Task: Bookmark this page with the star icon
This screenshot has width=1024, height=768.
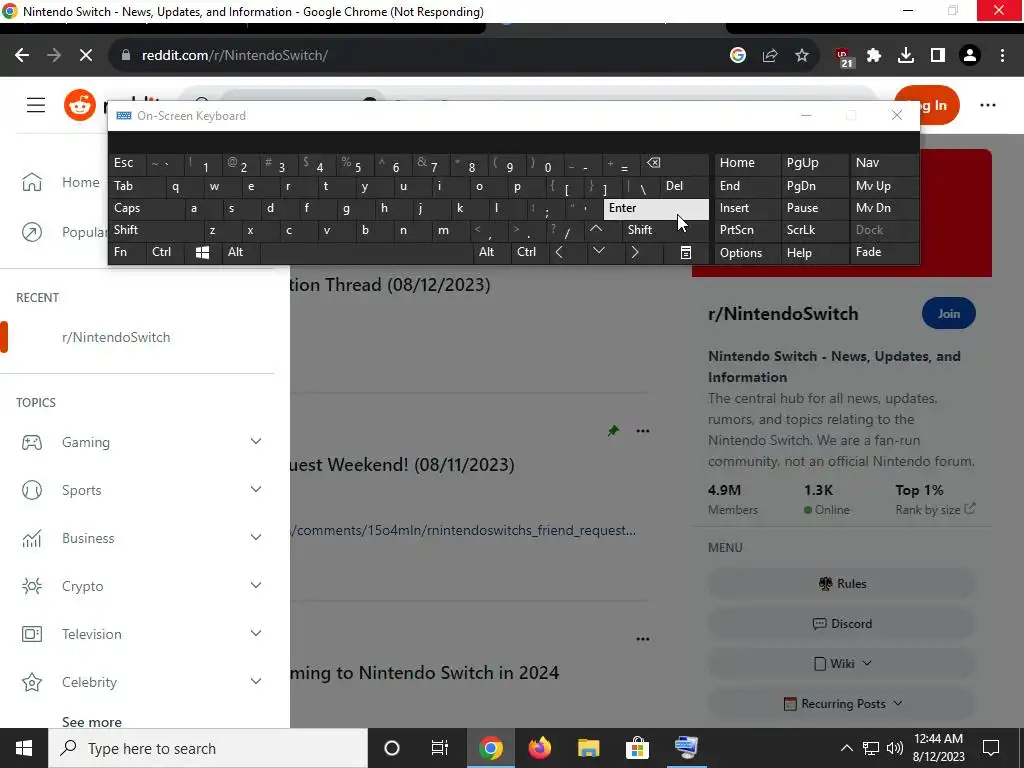Action: click(x=801, y=56)
